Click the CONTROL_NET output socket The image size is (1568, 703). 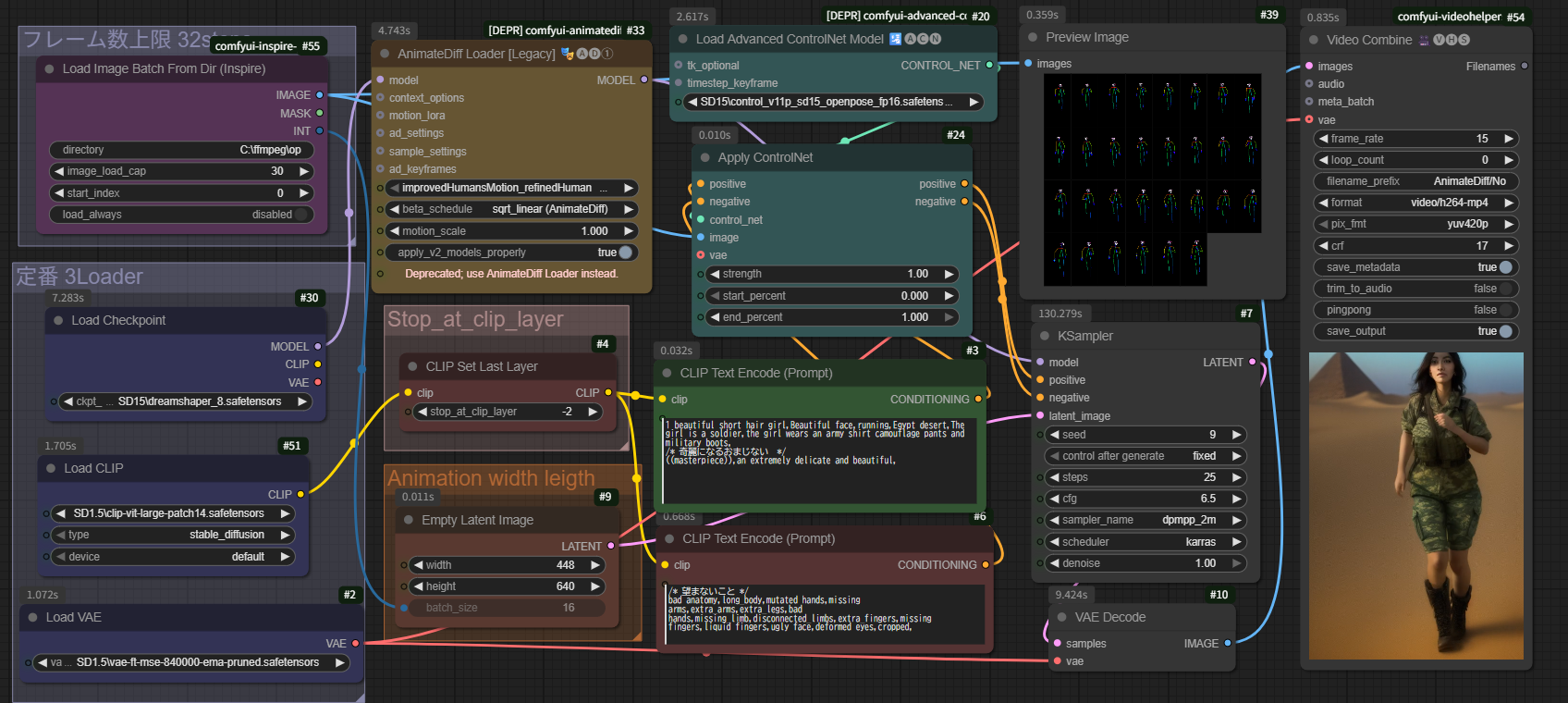point(989,66)
